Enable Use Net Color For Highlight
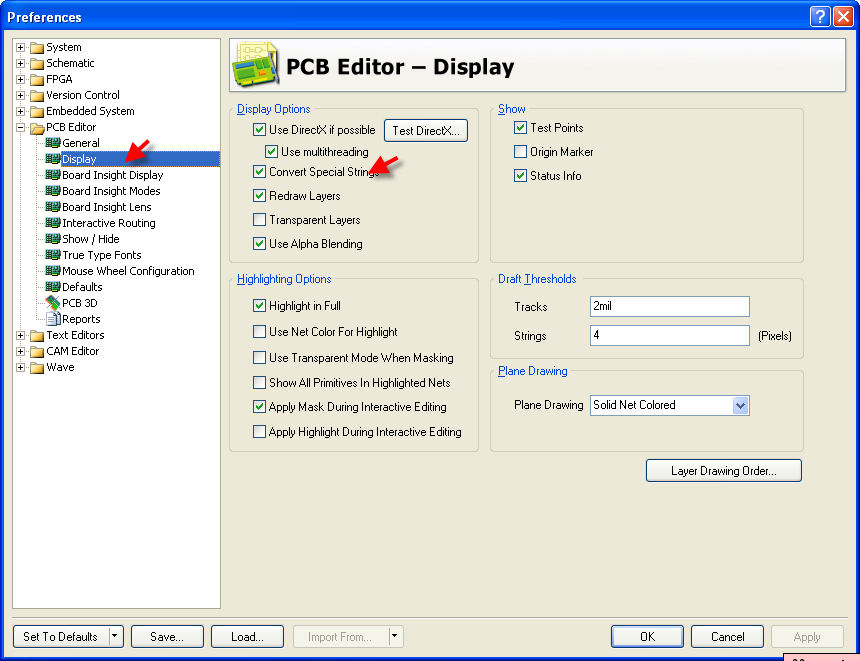The height and width of the screenshot is (661, 860). 260,332
